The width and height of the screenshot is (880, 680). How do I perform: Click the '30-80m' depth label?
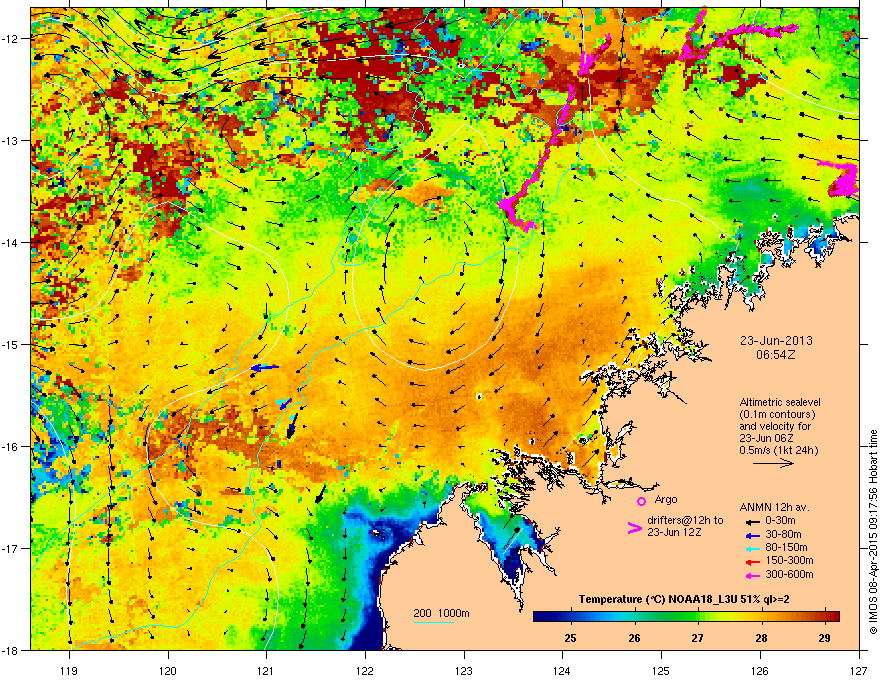[783, 534]
